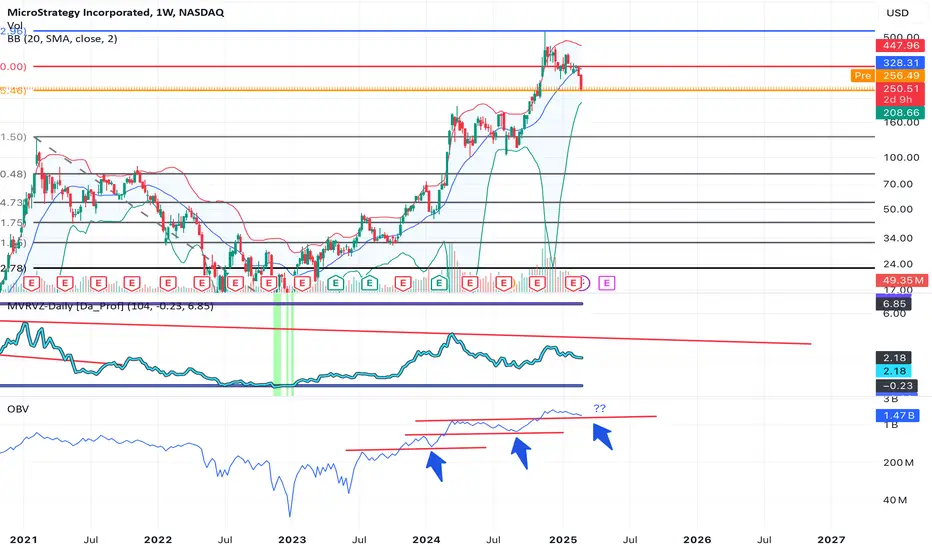The height and width of the screenshot is (550, 932).
Task: Click the 2025 time axis label
Action: tap(563, 540)
